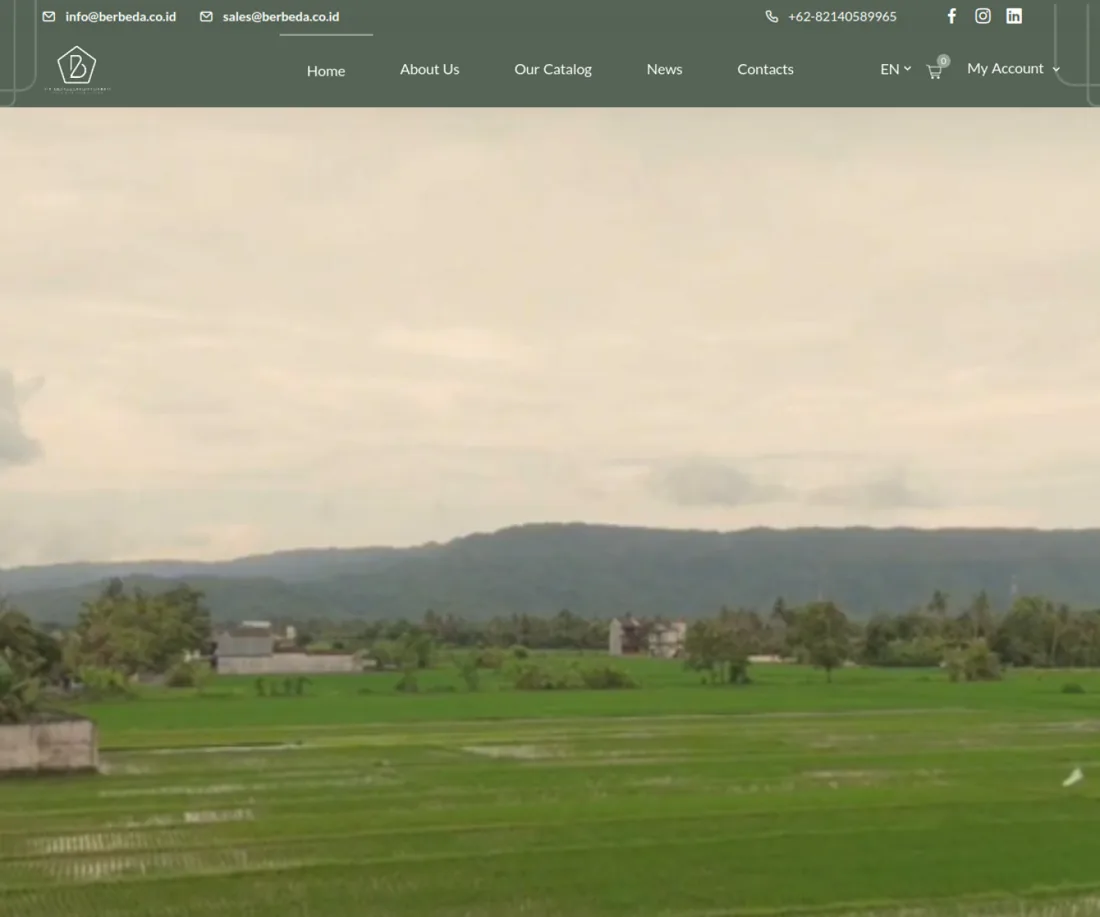Click the +62-82140589965 phone number link
This screenshot has height=917, width=1100.
pos(842,16)
